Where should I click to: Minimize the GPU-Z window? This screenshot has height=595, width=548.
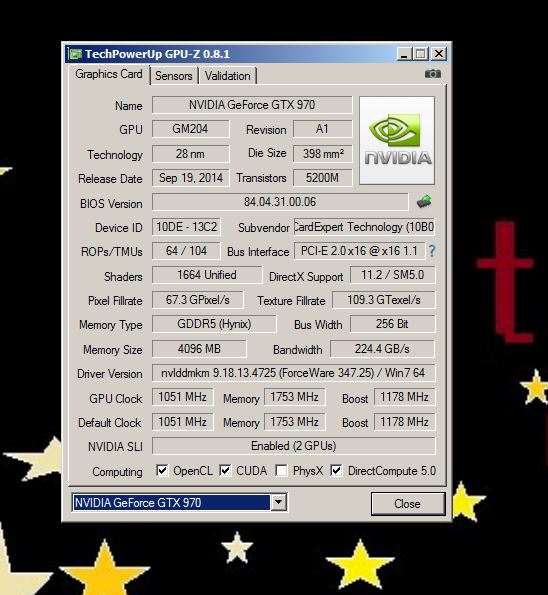tap(404, 54)
